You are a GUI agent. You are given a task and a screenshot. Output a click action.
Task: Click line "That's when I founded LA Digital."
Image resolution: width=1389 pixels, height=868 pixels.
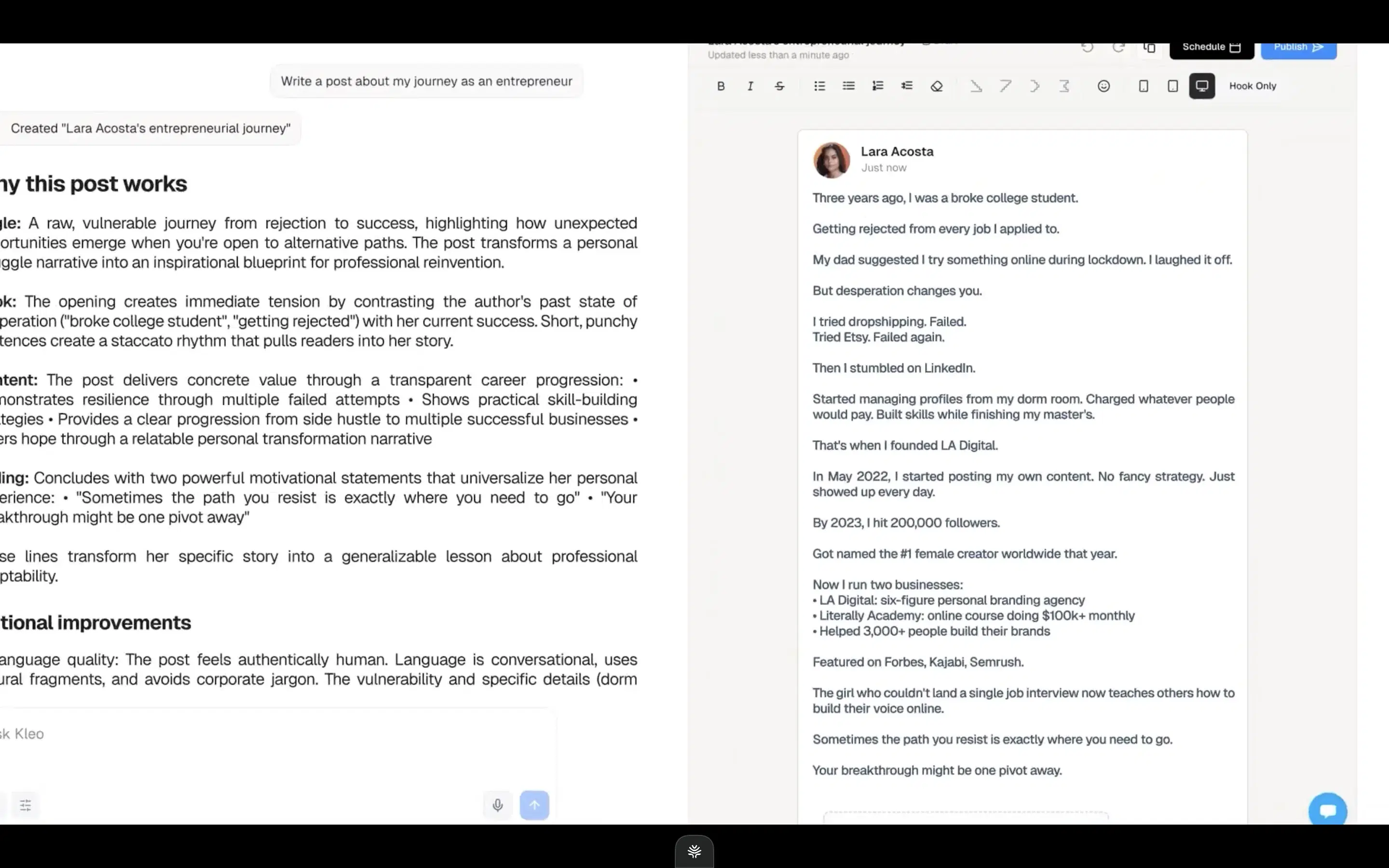coord(905,446)
